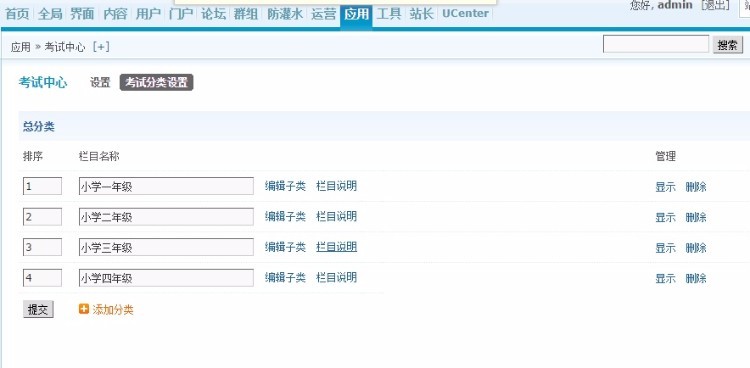Click the 栏目名称 column header
This screenshot has height=368, width=750.
point(99,156)
